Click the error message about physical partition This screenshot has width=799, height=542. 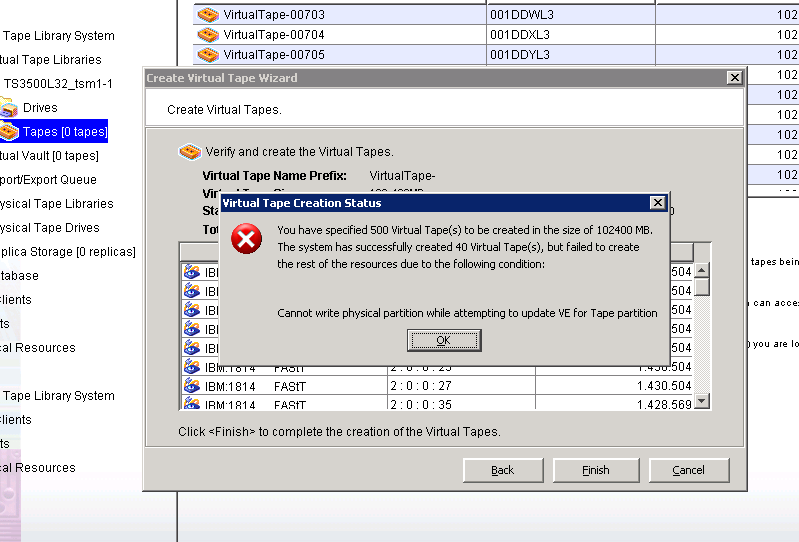click(467, 313)
